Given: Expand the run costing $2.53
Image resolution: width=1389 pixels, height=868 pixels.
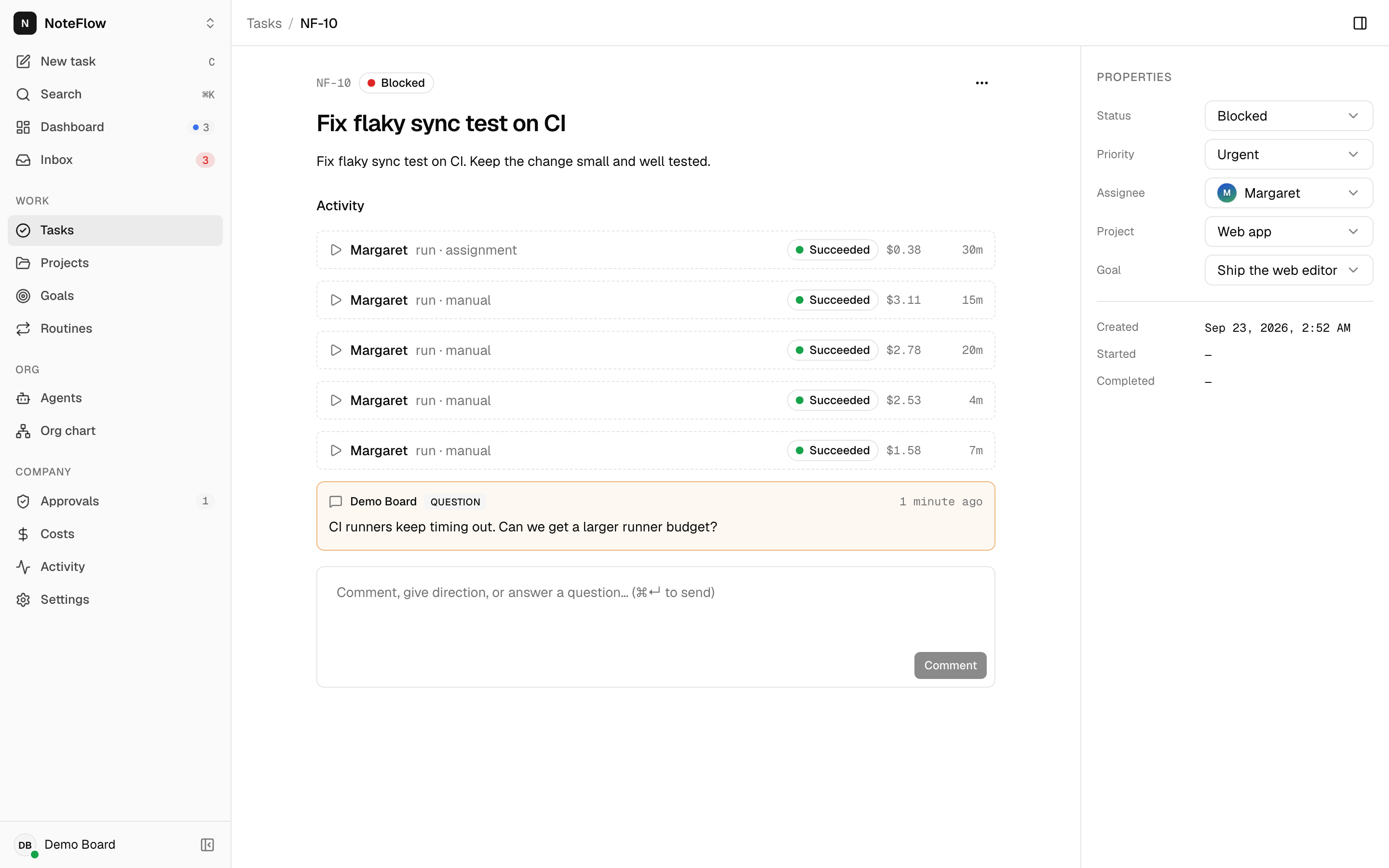Looking at the screenshot, I should tap(655, 400).
